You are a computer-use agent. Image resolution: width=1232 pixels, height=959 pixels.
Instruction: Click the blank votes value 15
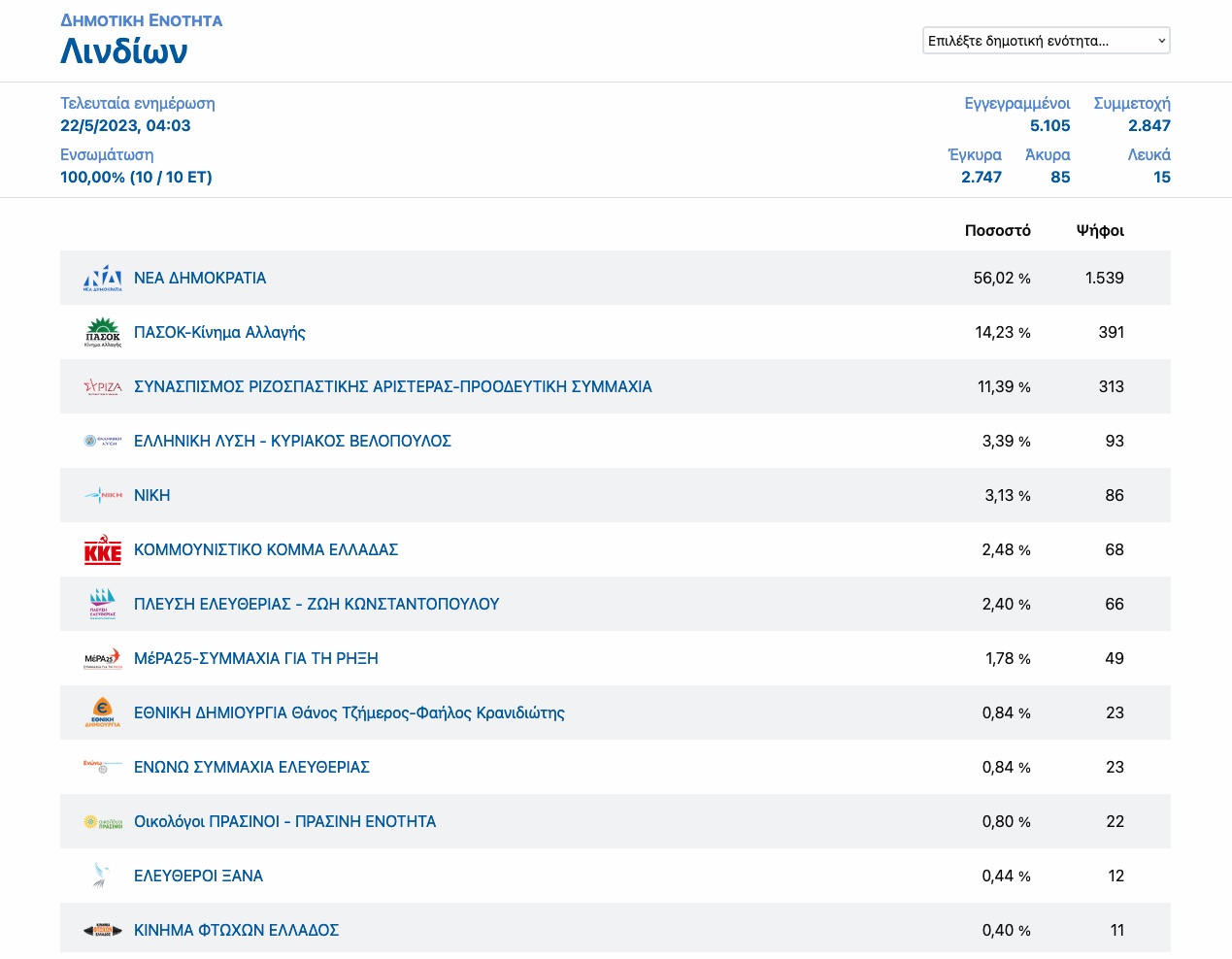point(1162,177)
